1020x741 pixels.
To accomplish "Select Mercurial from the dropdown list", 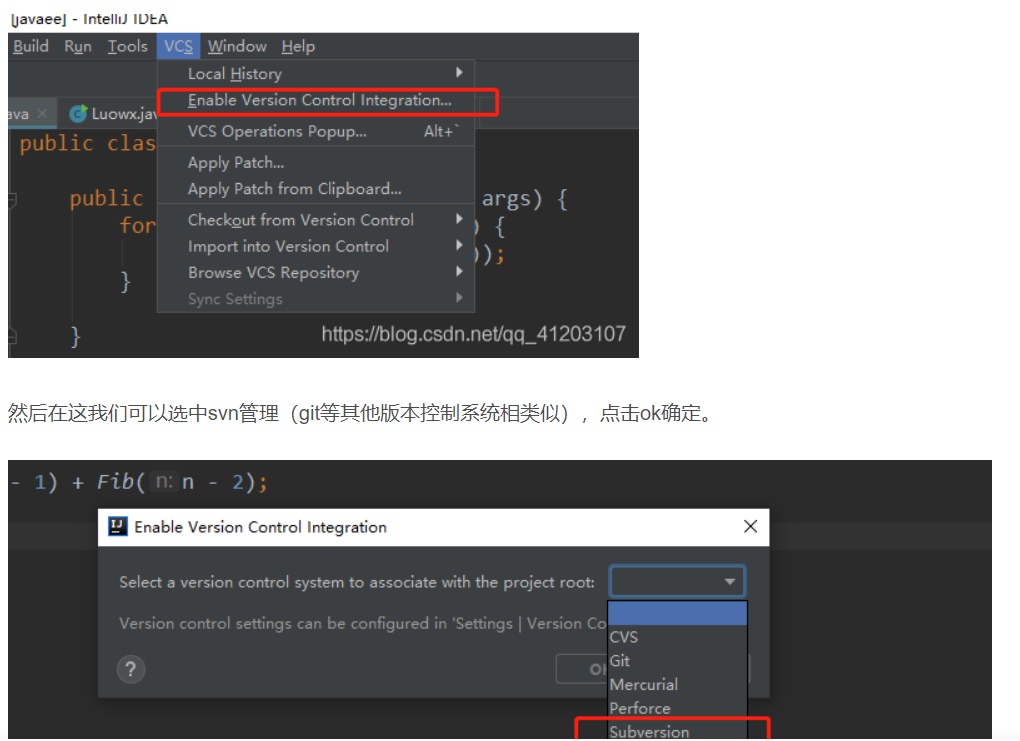I will coord(677,684).
